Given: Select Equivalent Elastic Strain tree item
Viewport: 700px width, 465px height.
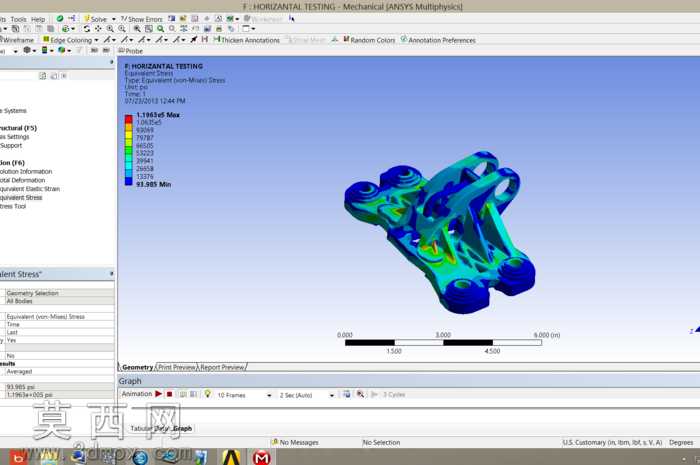Looking at the screenshot, I should [x=29, y=189].
